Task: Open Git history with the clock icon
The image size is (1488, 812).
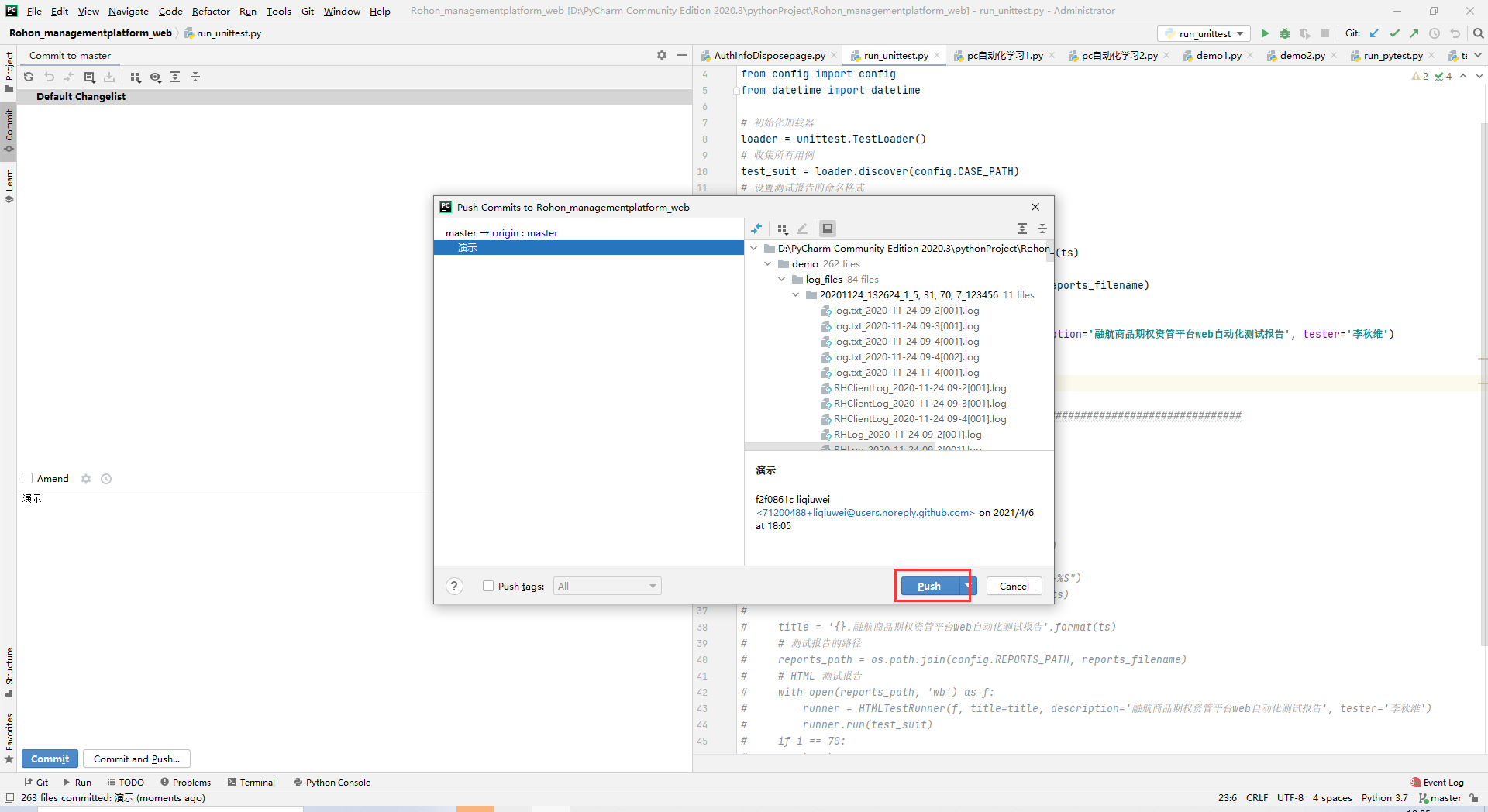Action: (x=1435, y=33)
